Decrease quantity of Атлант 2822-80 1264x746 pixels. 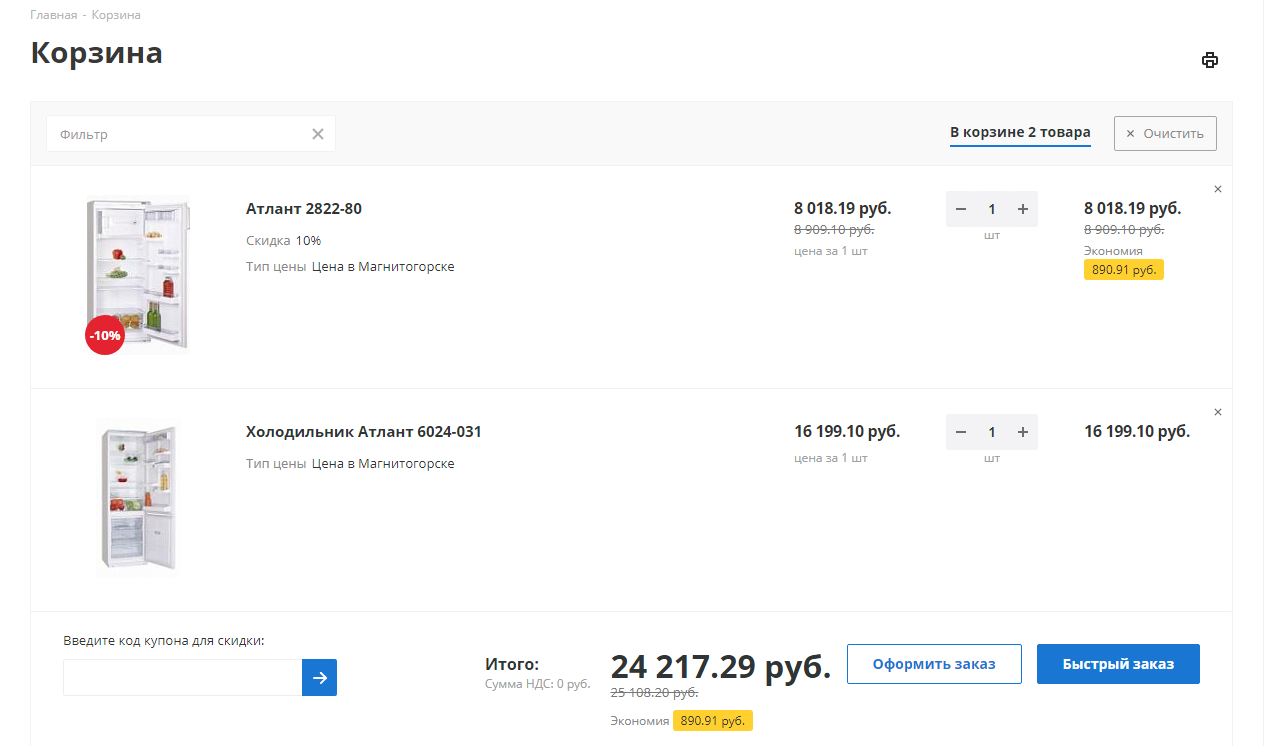961,209
